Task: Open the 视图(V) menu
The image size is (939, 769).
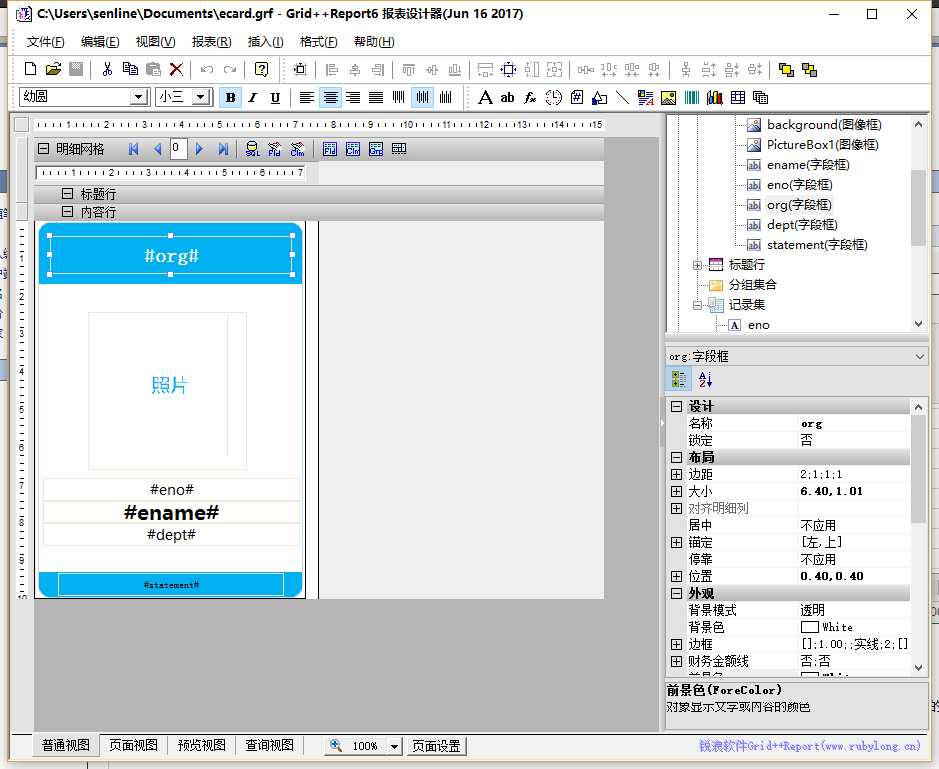Action: (x=155, y=42)
